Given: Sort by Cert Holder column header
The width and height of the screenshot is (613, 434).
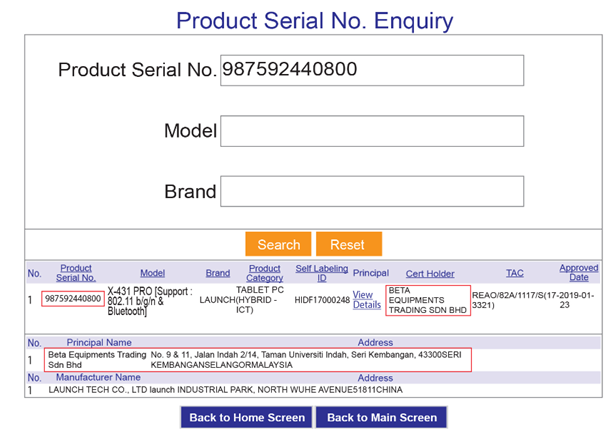Looking at the screenshot, I should click(430, 274).
